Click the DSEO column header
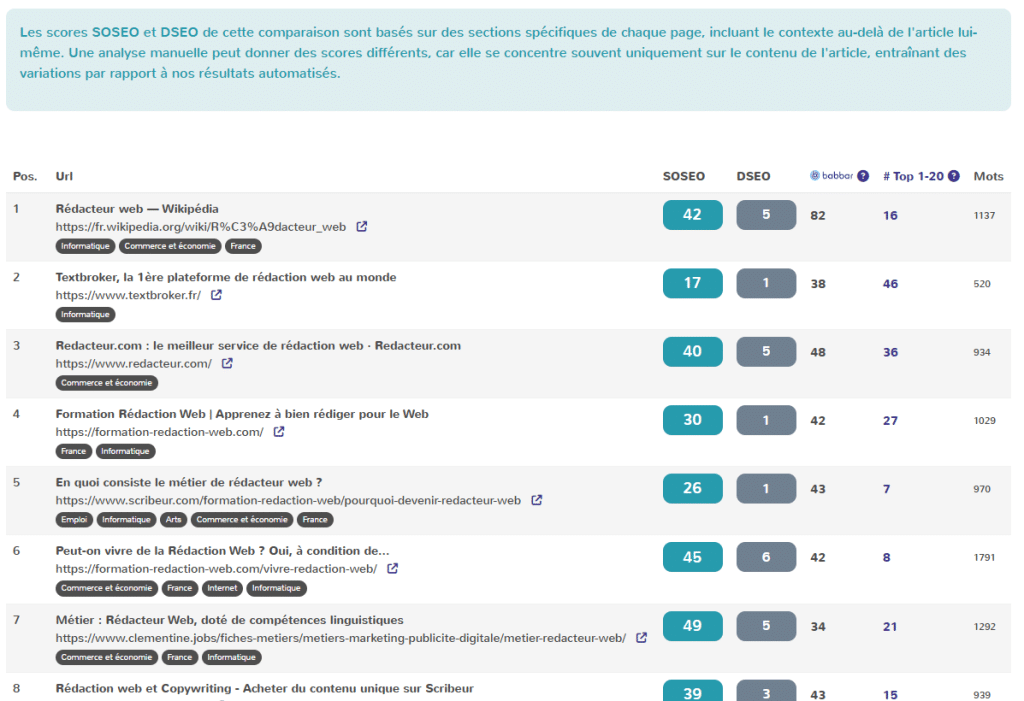The image size is (1024, 701). tap(753, 176)
